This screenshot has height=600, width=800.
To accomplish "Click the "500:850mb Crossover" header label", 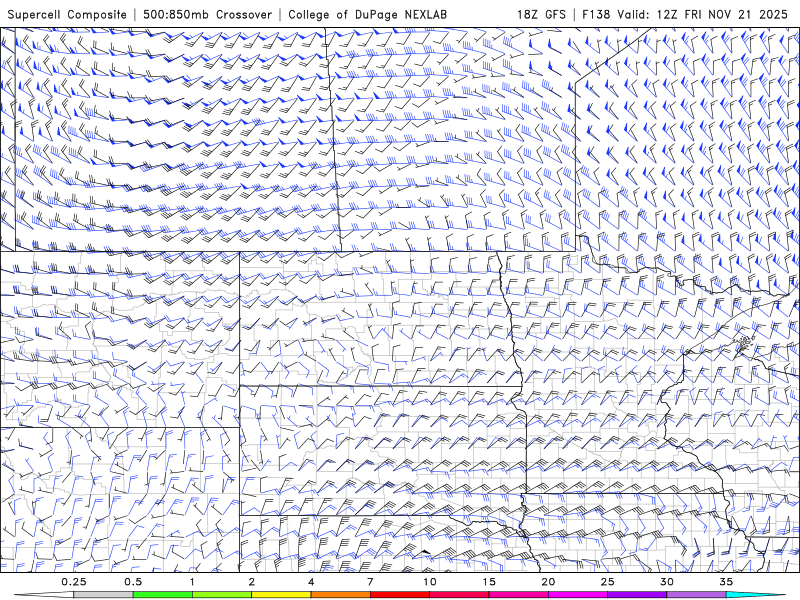I will point(208,14).
